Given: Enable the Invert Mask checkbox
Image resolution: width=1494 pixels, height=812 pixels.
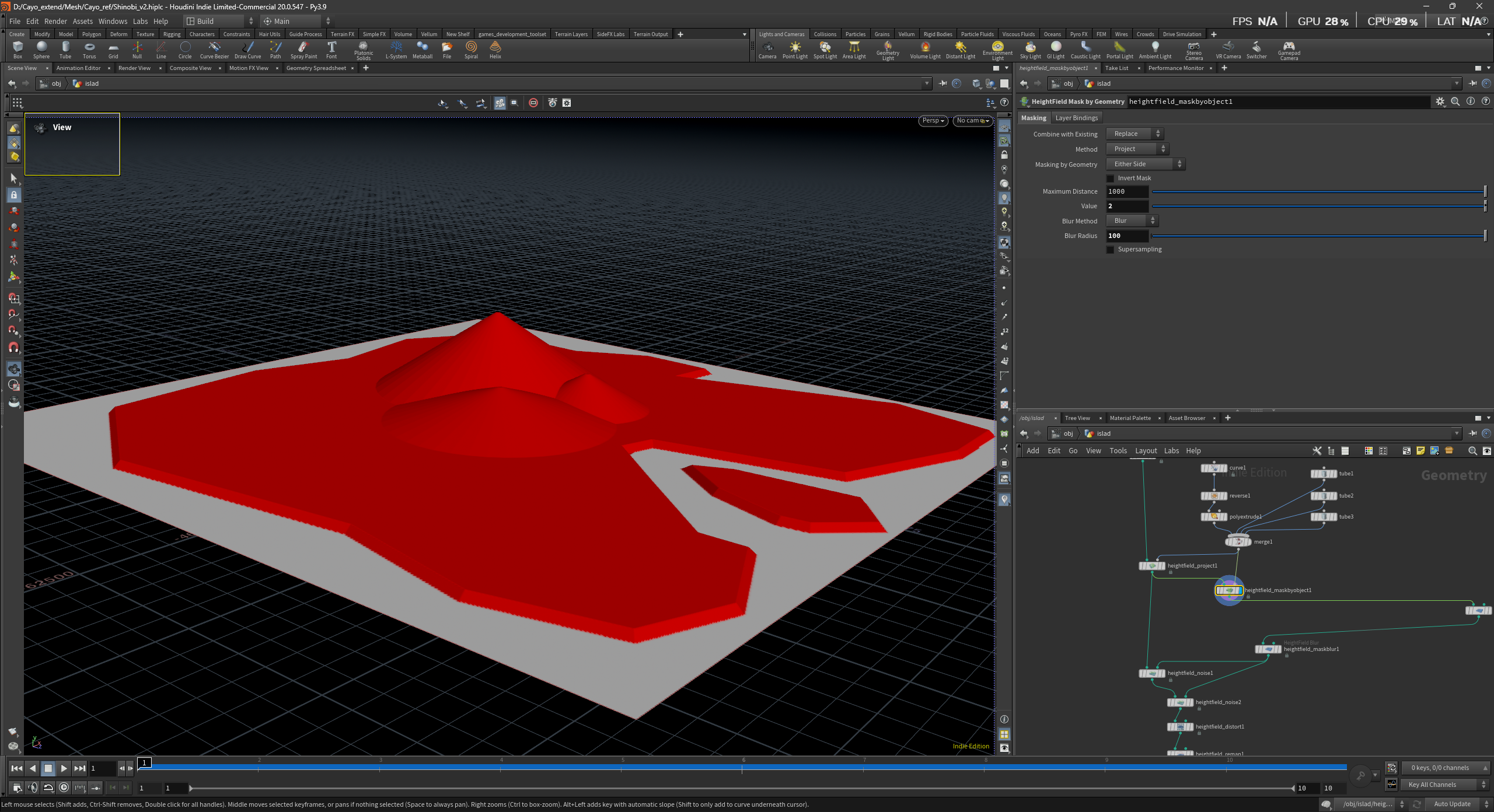Looking at the screenshot, I should click(1110, 178).
